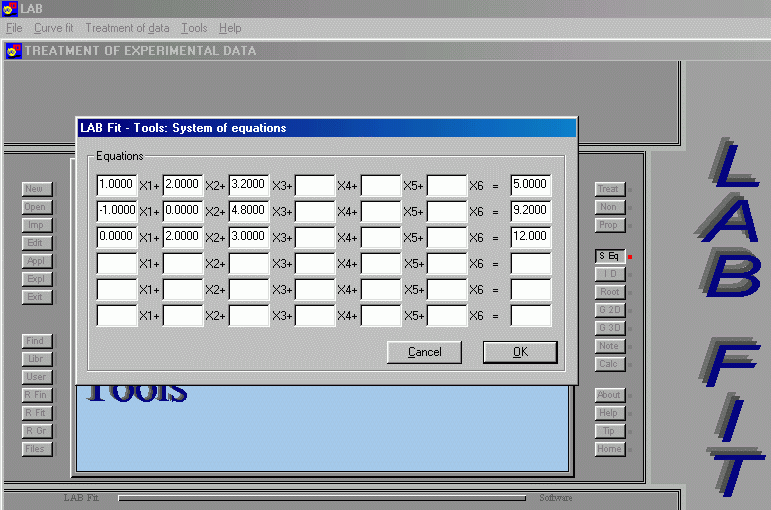Click the LAB application icon in title bar

(x=10, y=8)
